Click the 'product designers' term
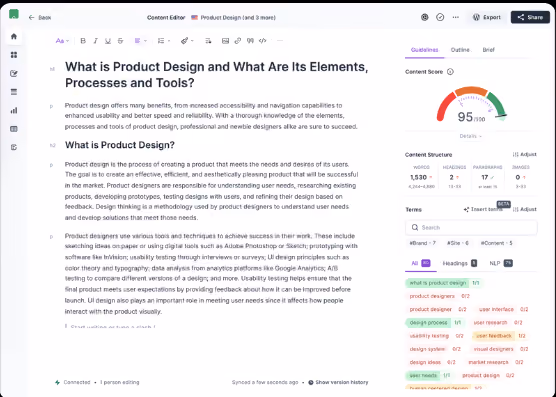 (439, 296)
